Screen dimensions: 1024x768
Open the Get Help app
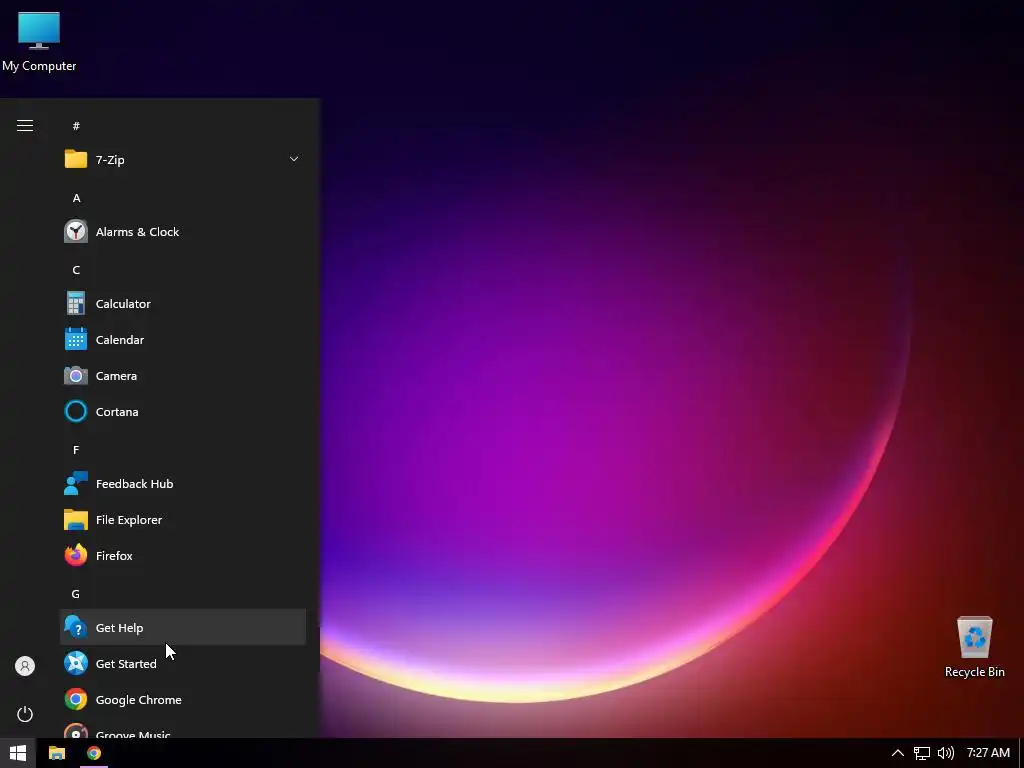coord(183,628)
